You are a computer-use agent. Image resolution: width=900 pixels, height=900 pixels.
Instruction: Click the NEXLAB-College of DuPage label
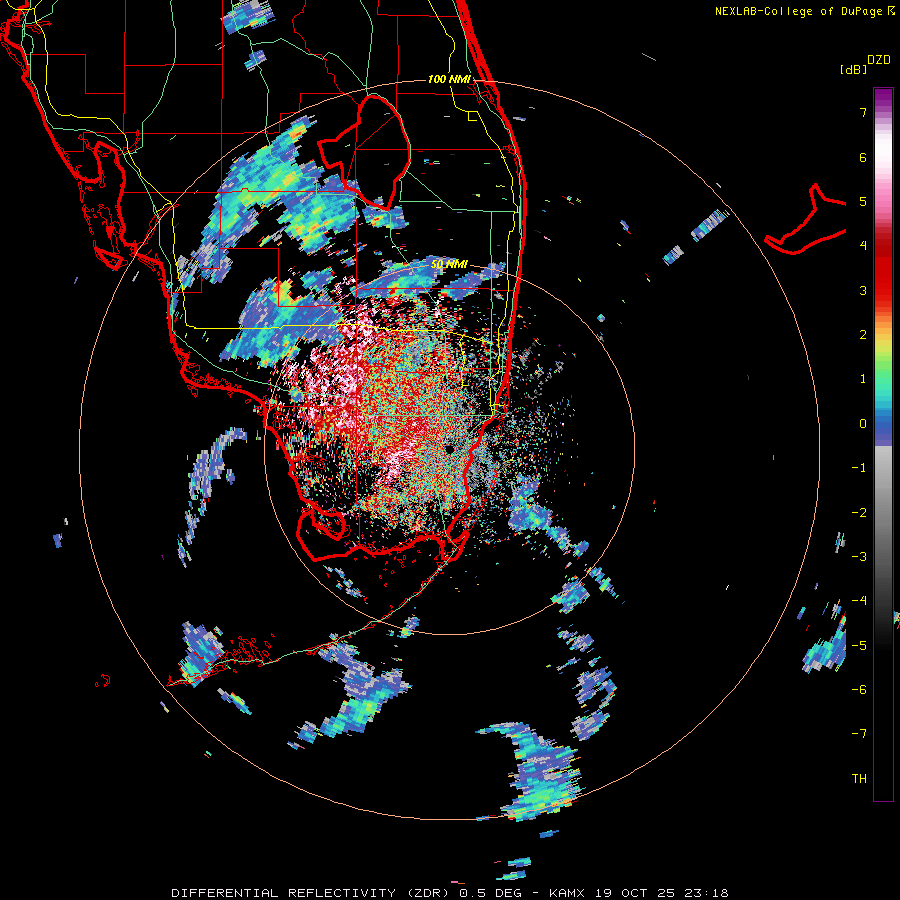pos(798,11)
